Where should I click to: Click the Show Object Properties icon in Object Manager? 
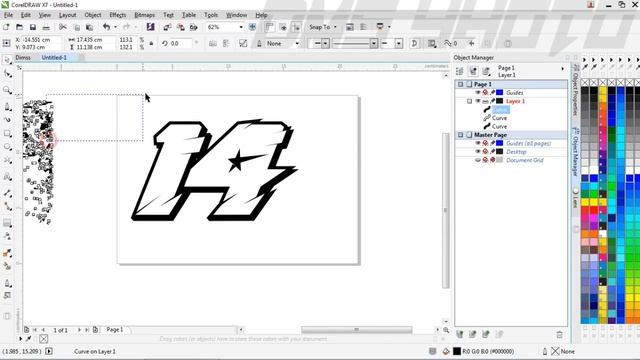pos(460,71)
